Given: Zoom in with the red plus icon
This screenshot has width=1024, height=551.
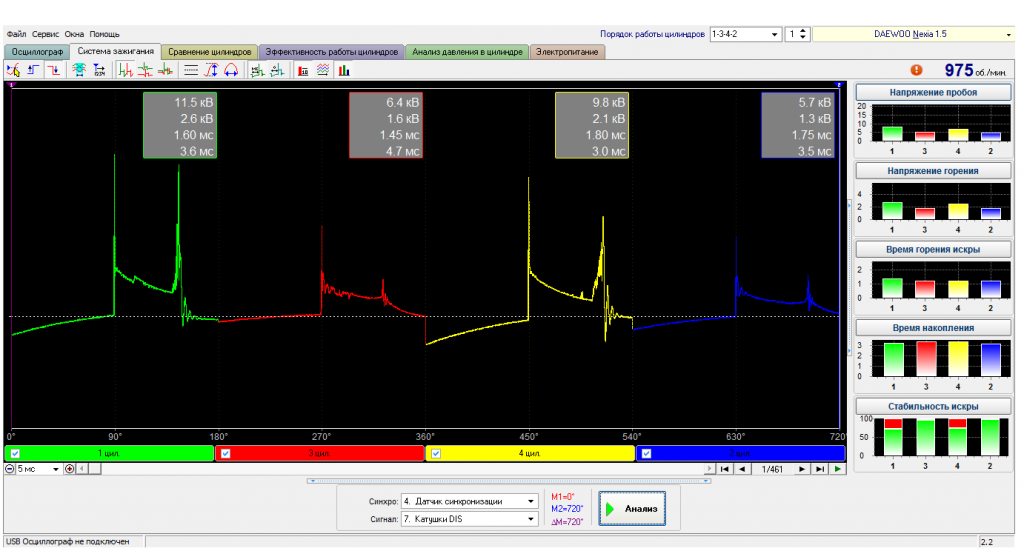Looking at the screenshot, I should (x=70, y=469).
